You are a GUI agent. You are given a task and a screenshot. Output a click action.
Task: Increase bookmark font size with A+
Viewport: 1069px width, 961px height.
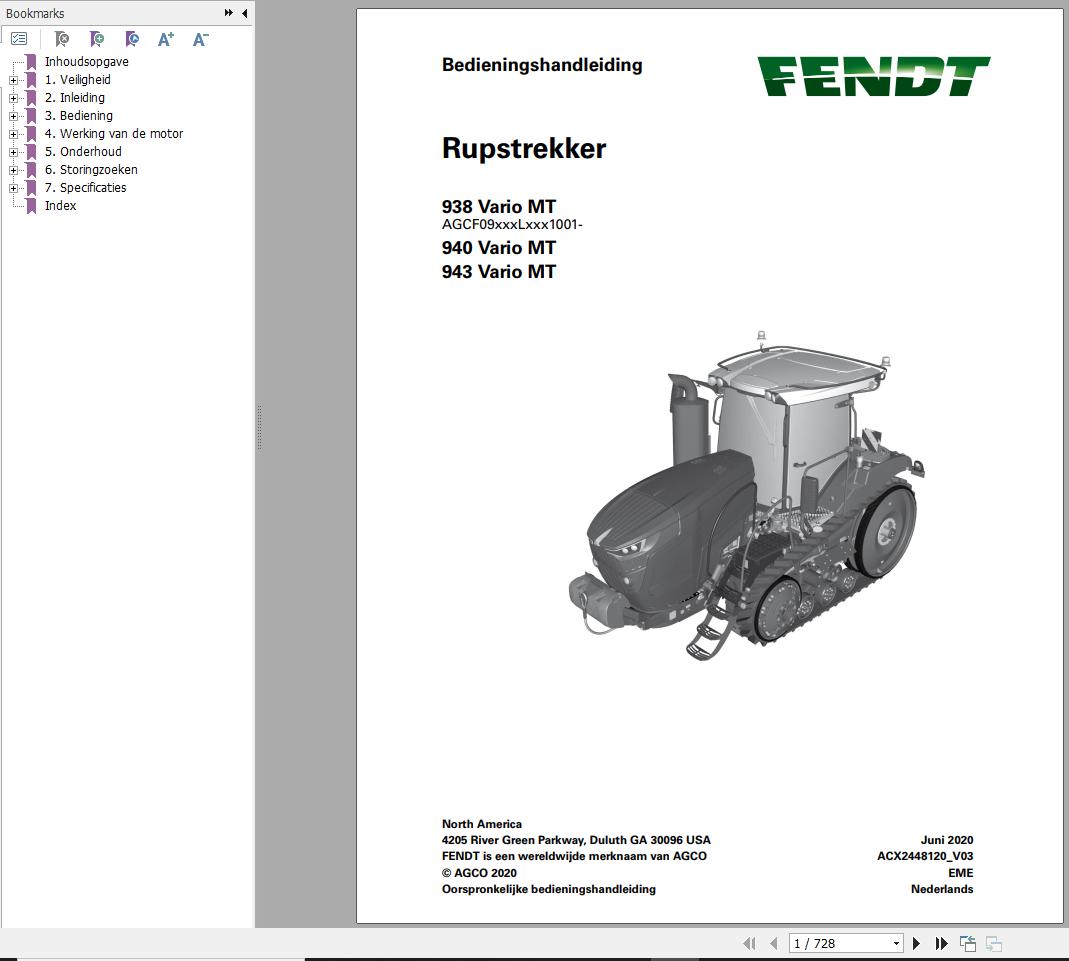pyautogui.click(x=166, y=40)
